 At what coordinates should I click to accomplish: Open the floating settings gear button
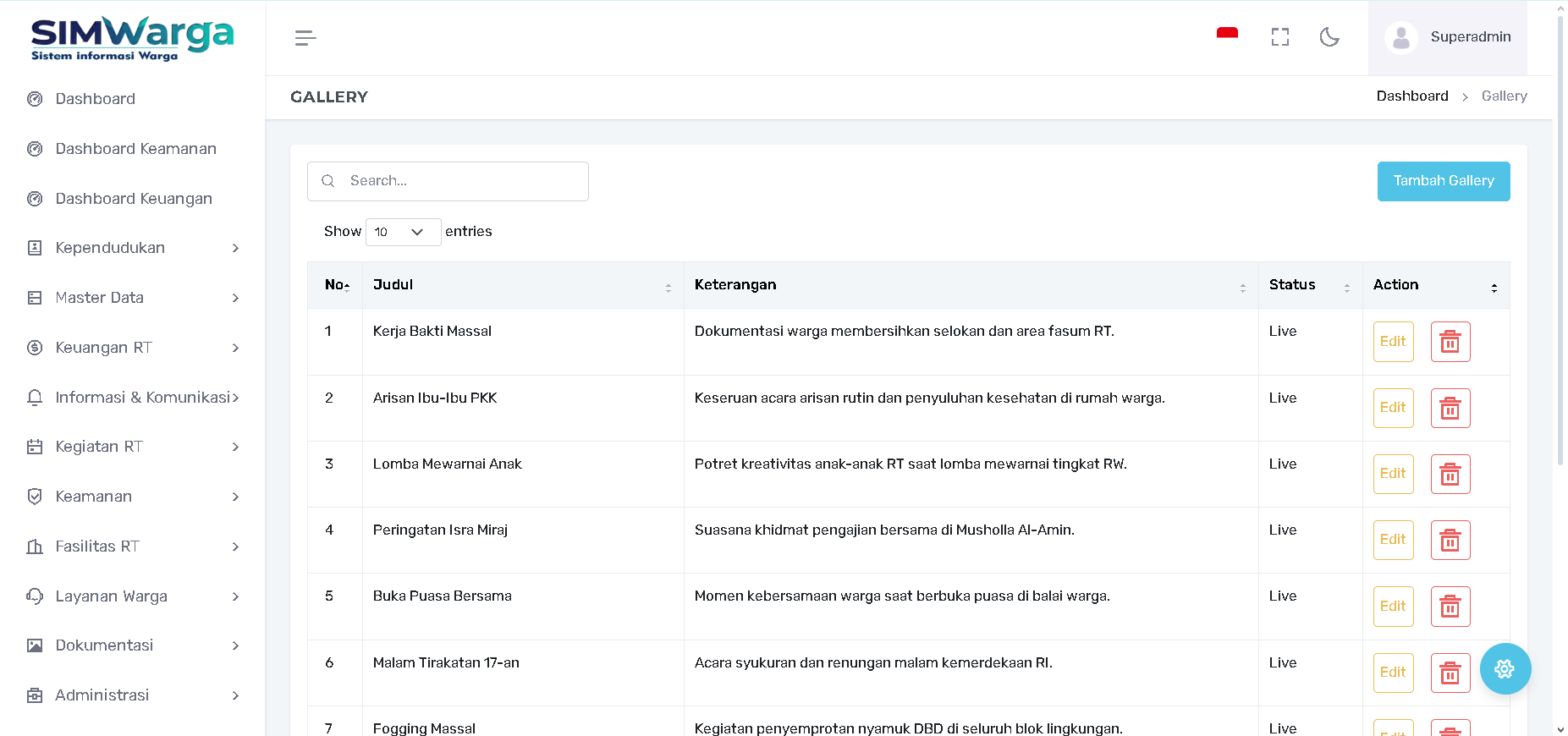(1505, 669)
